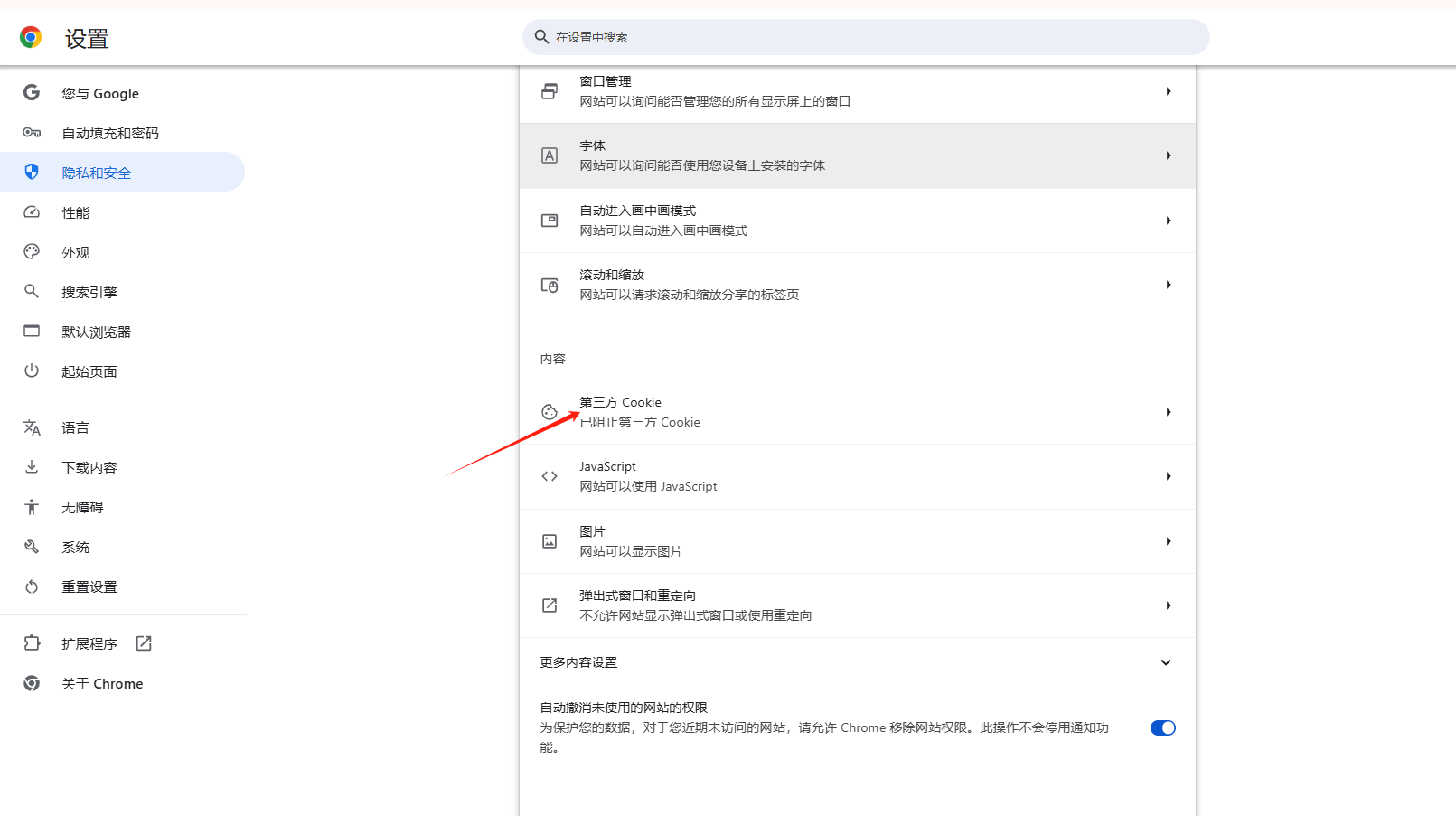Click the picture-in-picture icon
1456x816 pixels.
click(x=550, y=220)
